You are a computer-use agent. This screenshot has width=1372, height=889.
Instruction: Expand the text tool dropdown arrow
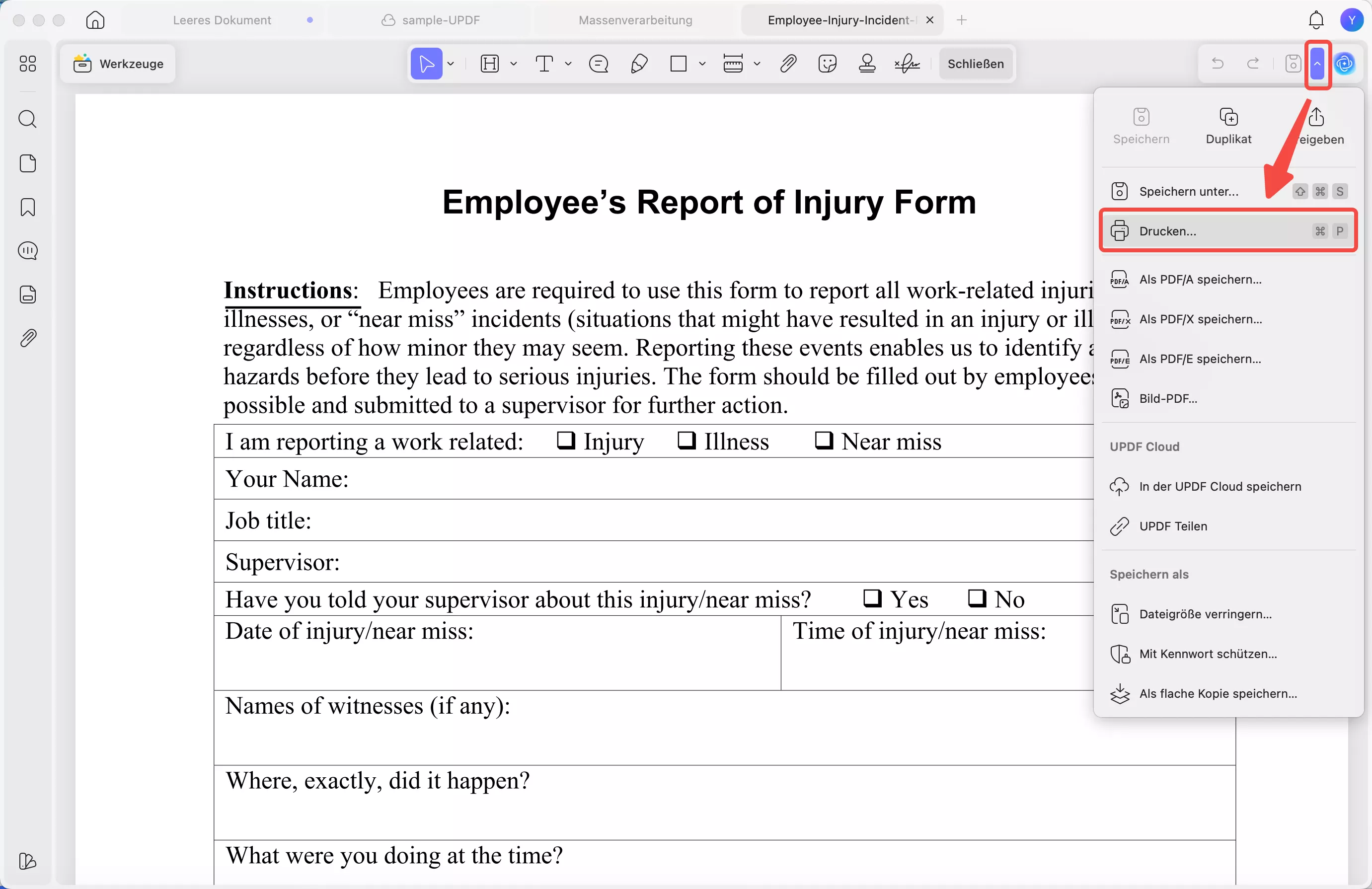pyautogui.click(x=568, y=64)
